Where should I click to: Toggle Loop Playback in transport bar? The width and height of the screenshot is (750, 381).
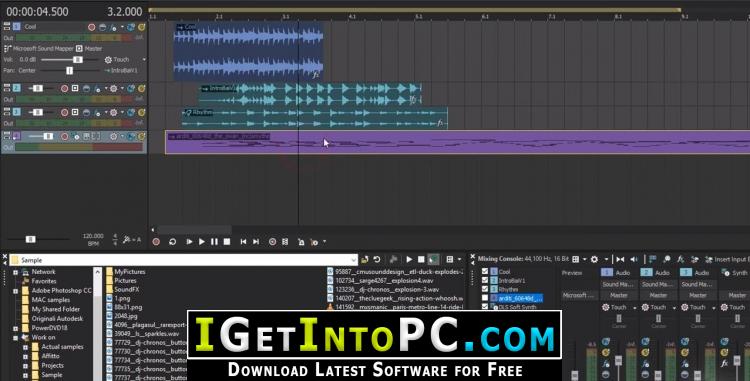point(173,242)
